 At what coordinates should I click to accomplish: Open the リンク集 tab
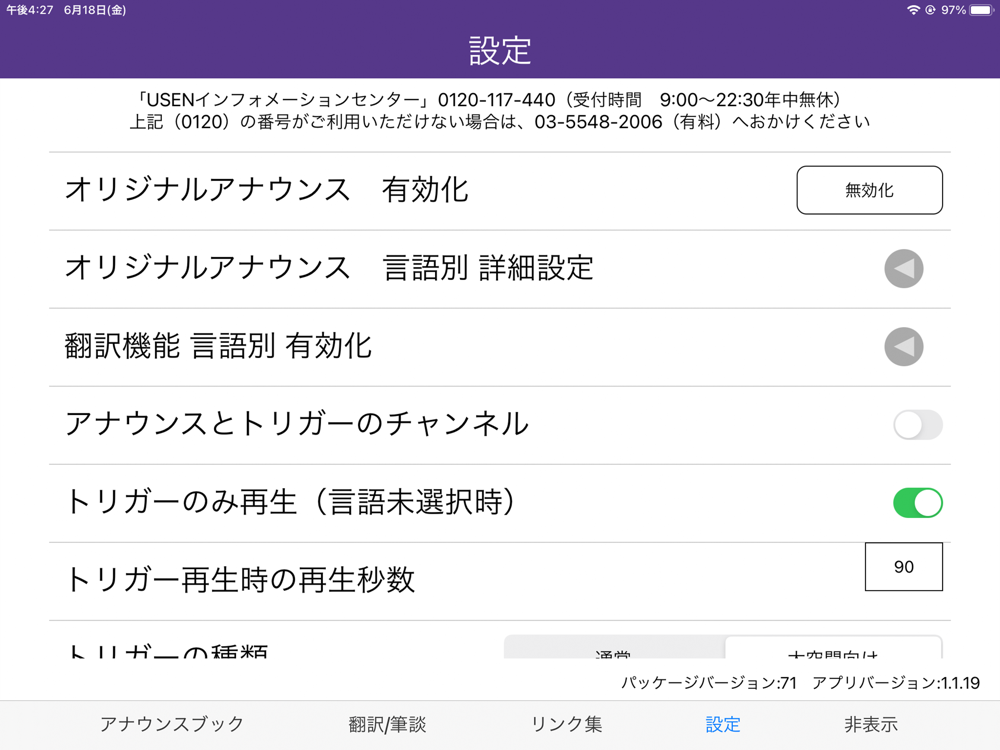click(x=566, y=724)
